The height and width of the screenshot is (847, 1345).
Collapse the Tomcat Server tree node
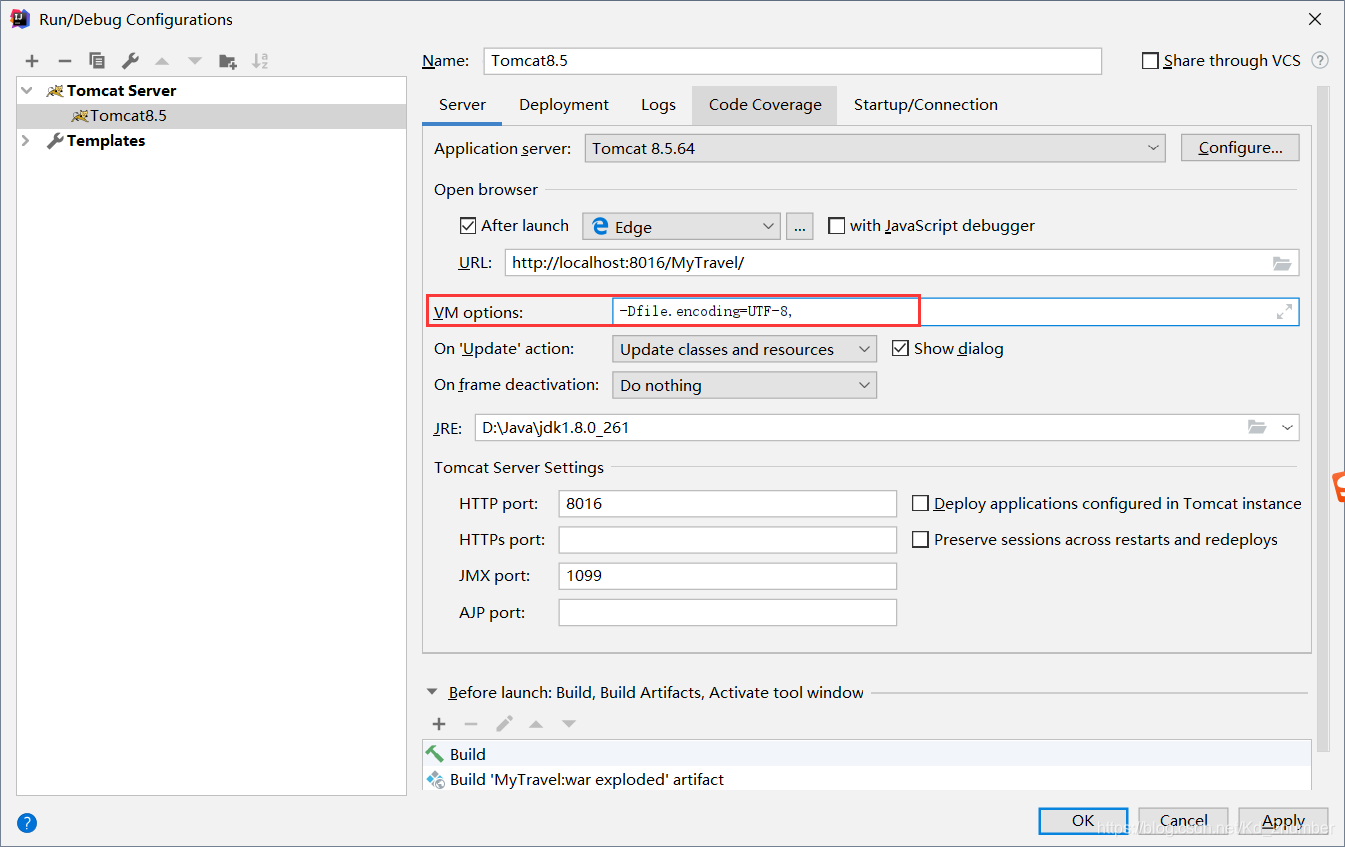pyautogui.click(x=26, y=90)
